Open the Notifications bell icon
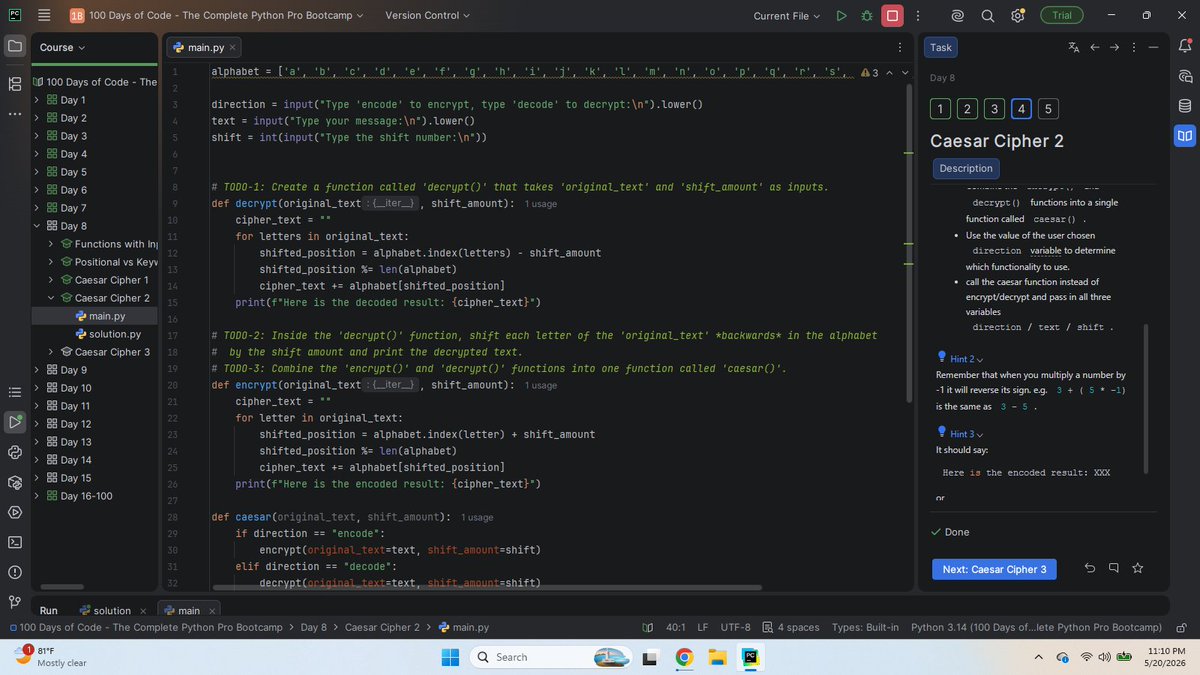1200x675 pixels. tap(1185, 46)
